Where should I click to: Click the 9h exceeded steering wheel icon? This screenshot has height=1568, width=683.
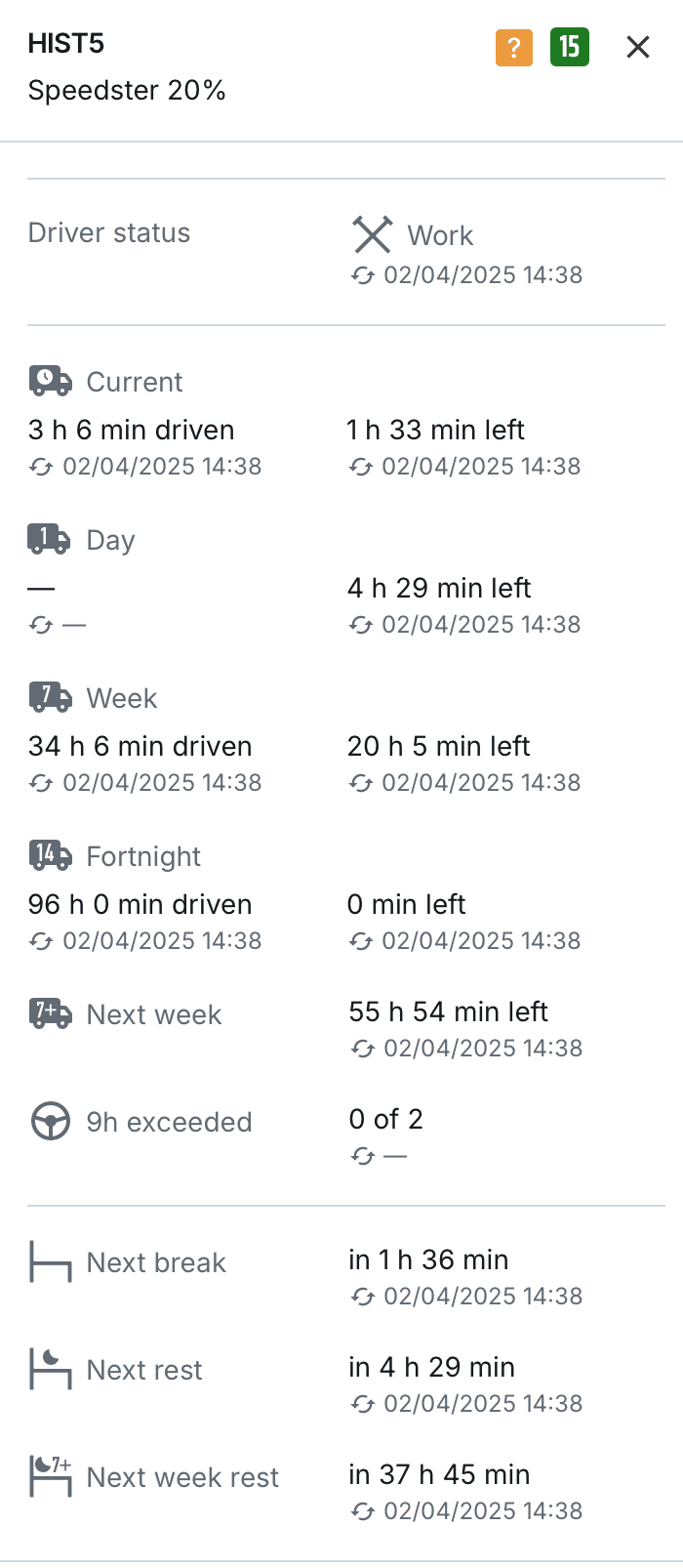pyautogui.click(x=50, y=1121)
